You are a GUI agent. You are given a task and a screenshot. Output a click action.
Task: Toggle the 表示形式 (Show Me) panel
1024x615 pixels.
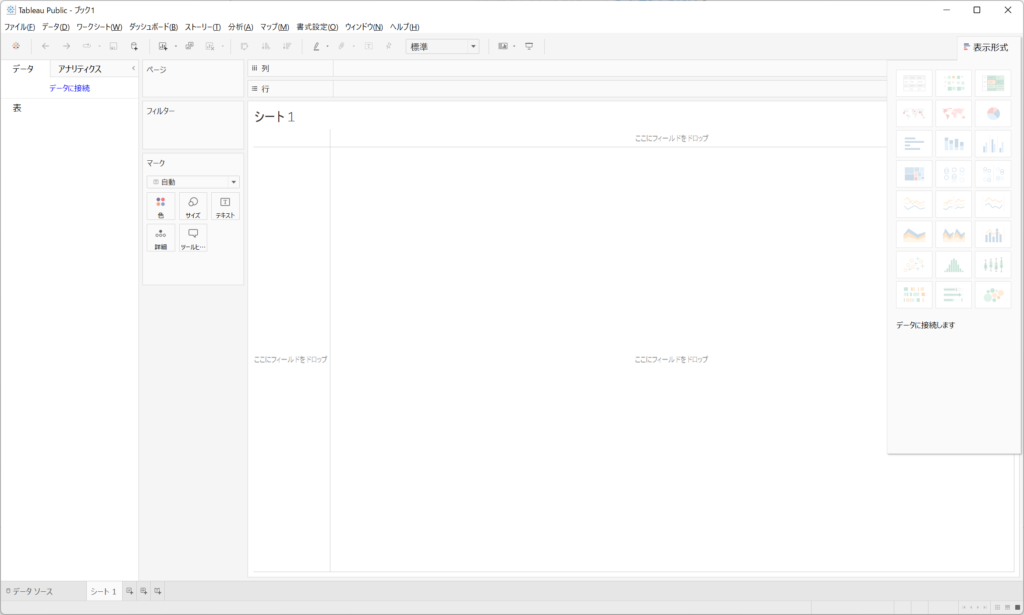[x=988, y=47]
